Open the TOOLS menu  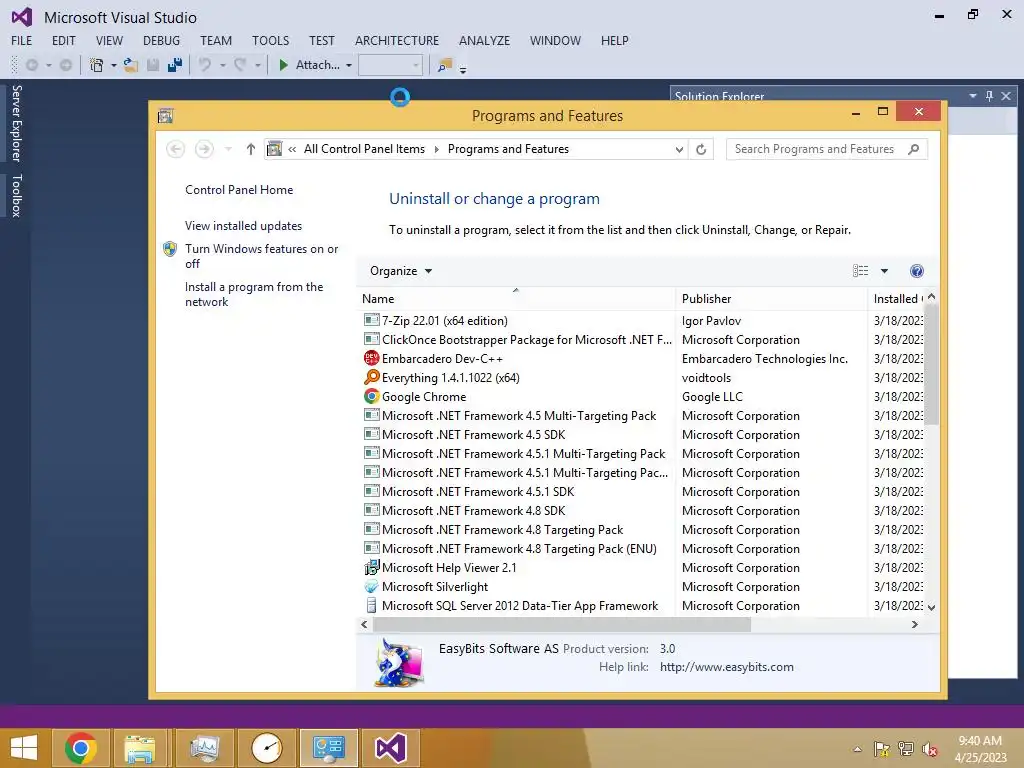[270, 40]
